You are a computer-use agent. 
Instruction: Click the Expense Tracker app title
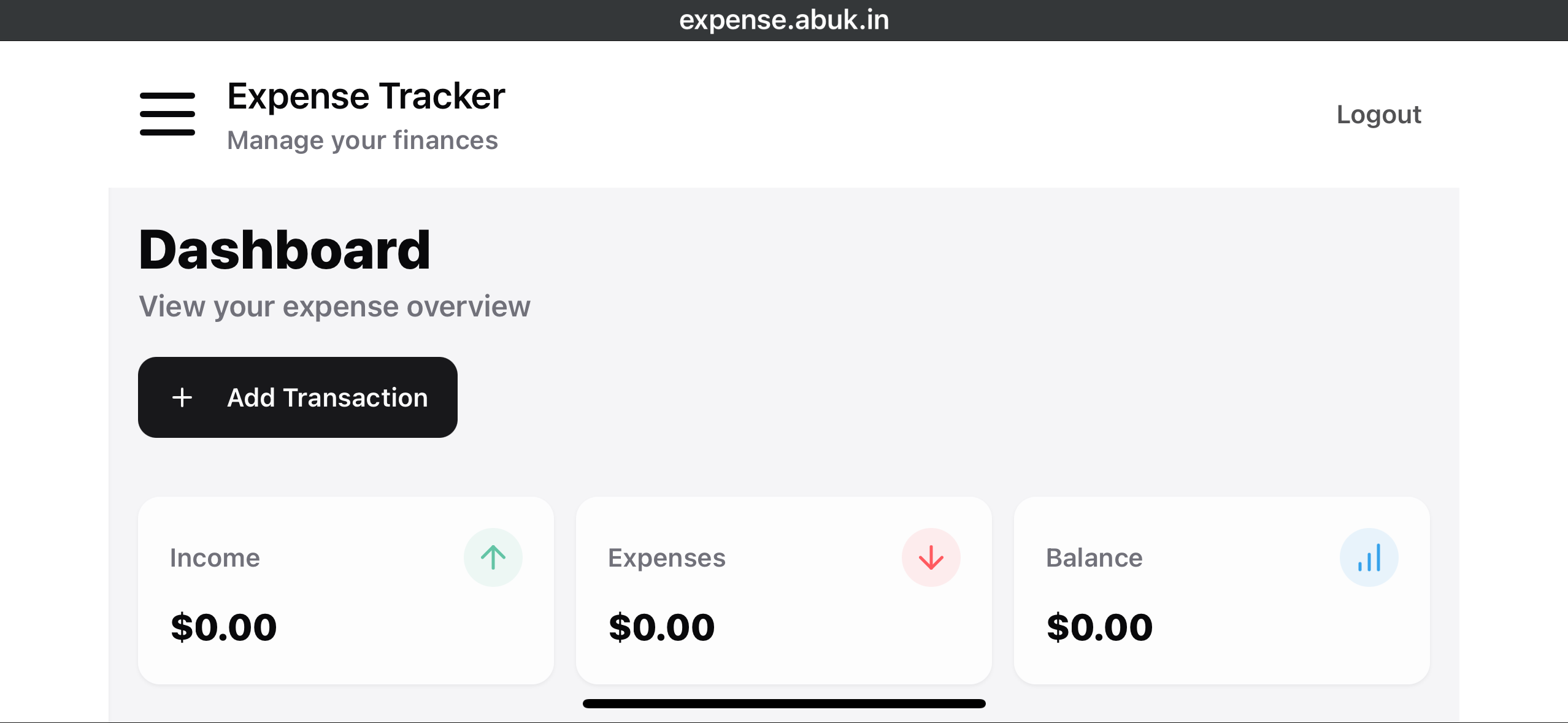[365, 96]
